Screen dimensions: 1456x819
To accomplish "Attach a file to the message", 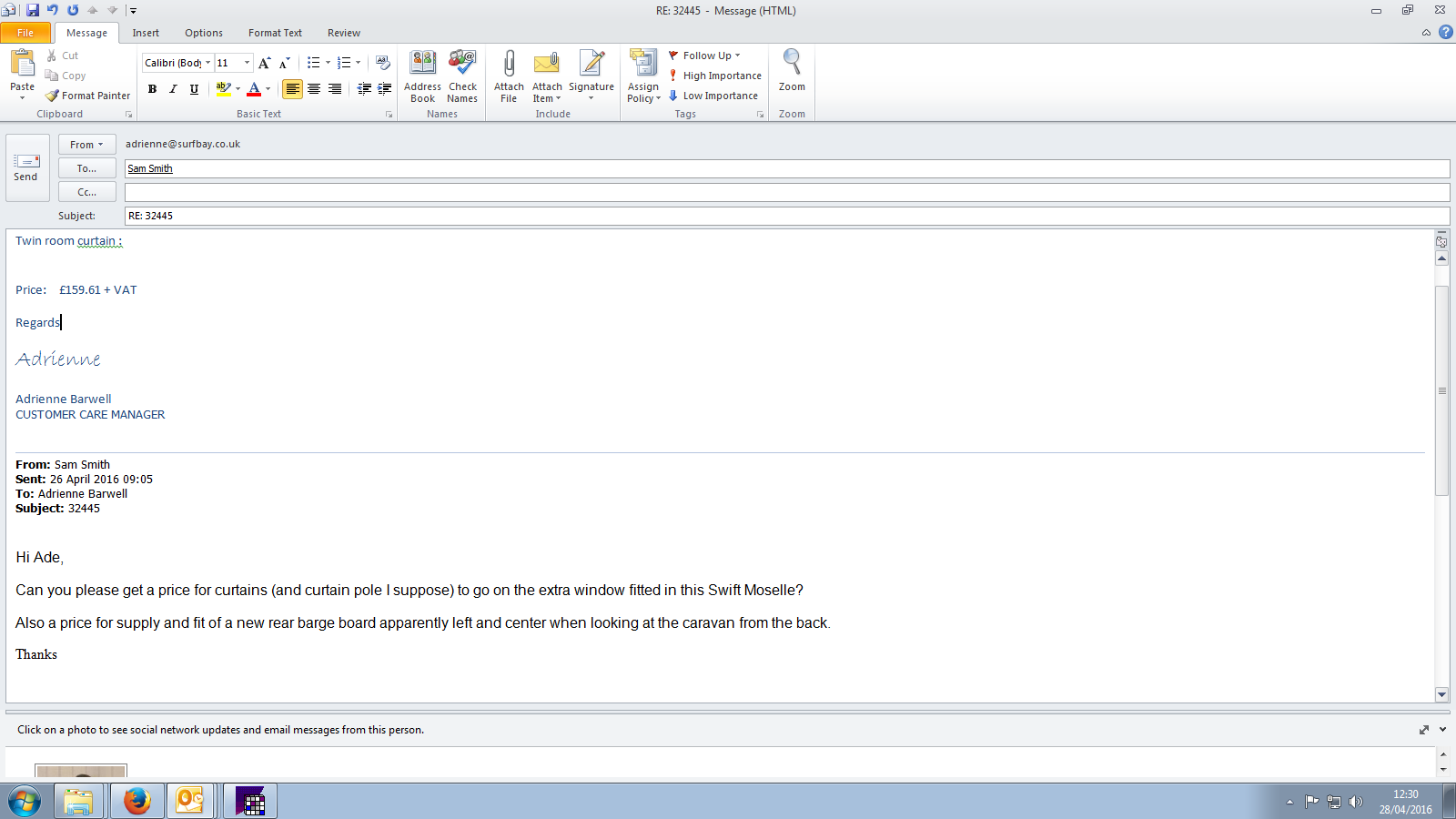I will [509, 76].
